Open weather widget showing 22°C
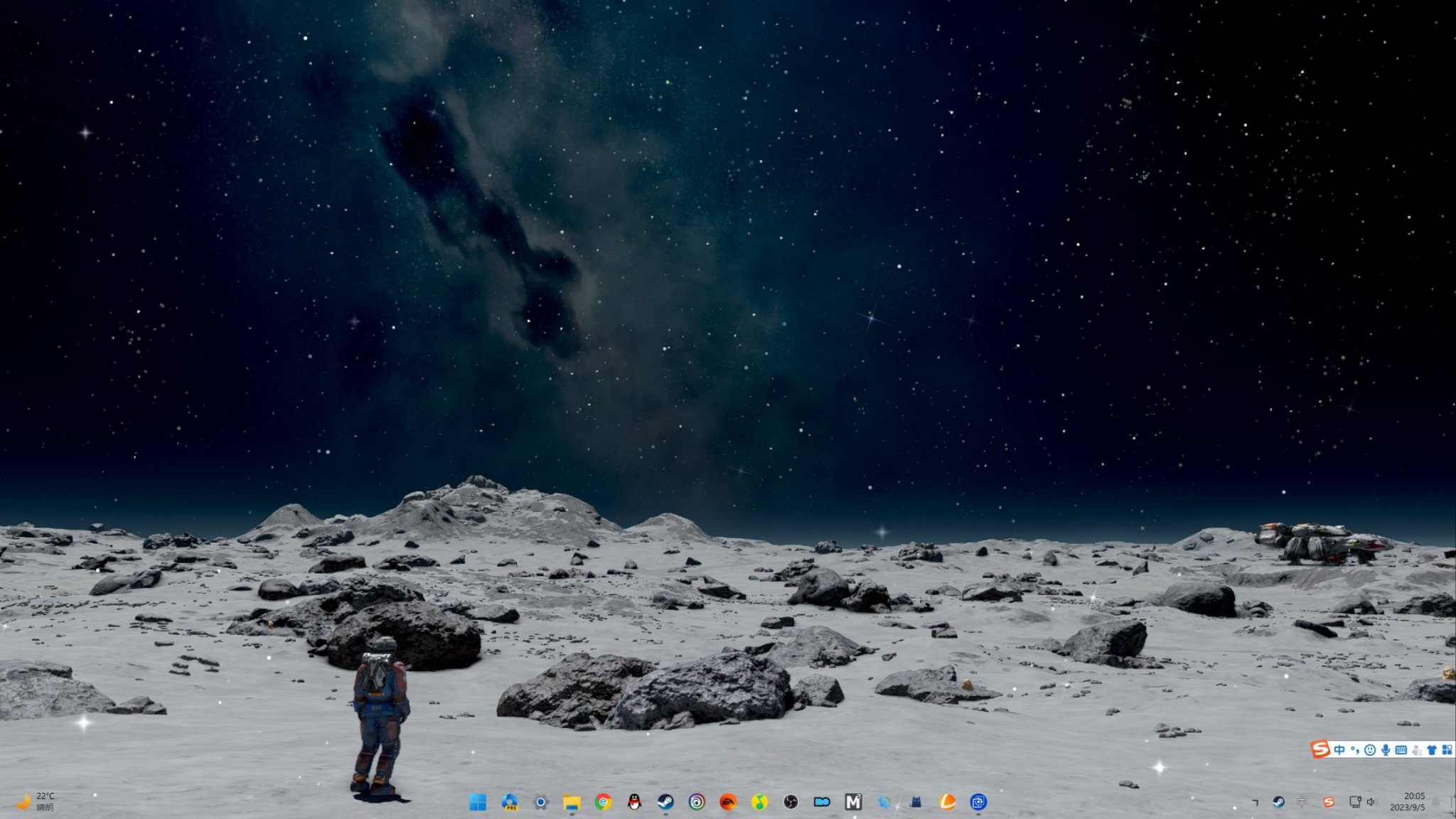This screenshot has width=1456, height=819. tap(36, 801)
